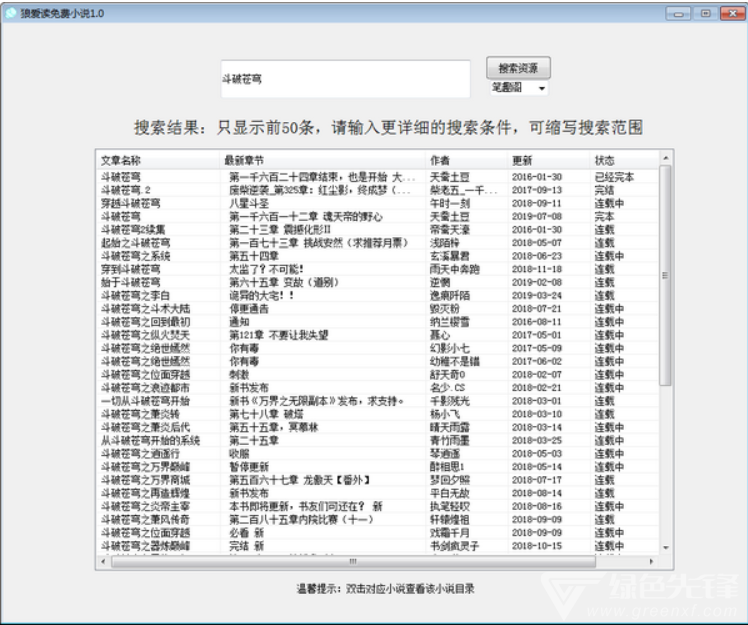748x625 pixels.
Task: Open the 笔趣阁 source dropdown
Action: (519, 88)
